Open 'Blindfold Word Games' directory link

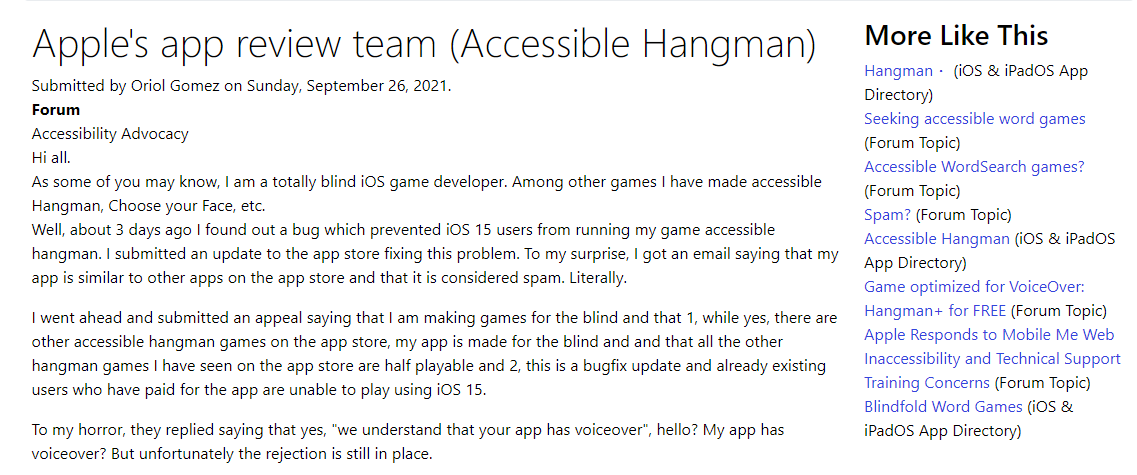click(x=942, y=407)
